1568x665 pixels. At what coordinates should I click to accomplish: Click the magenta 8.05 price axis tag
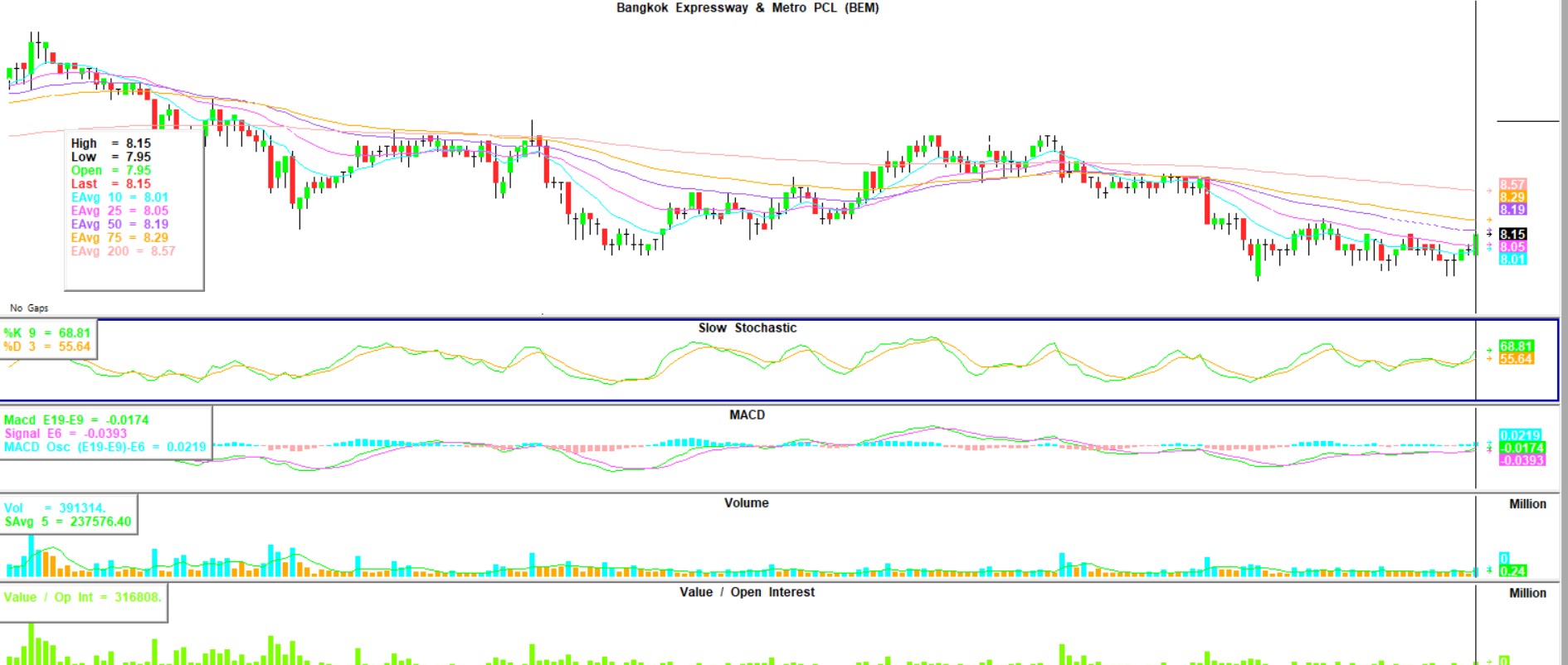coord(1512,247)
